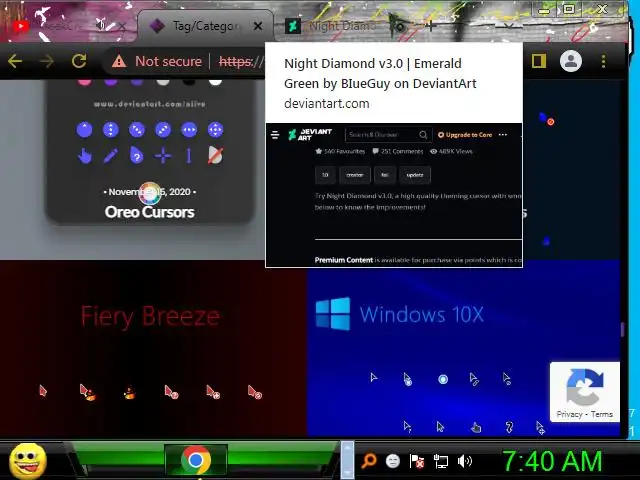Click the taskbar overflow scroll button
Viewport: 640px width, 480px height.
click(x=347, y=460)
